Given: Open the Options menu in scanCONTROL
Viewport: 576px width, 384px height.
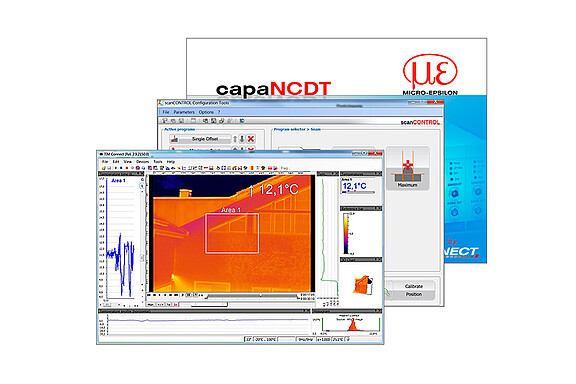Looking at the screenshot, I should click(206, 112).
